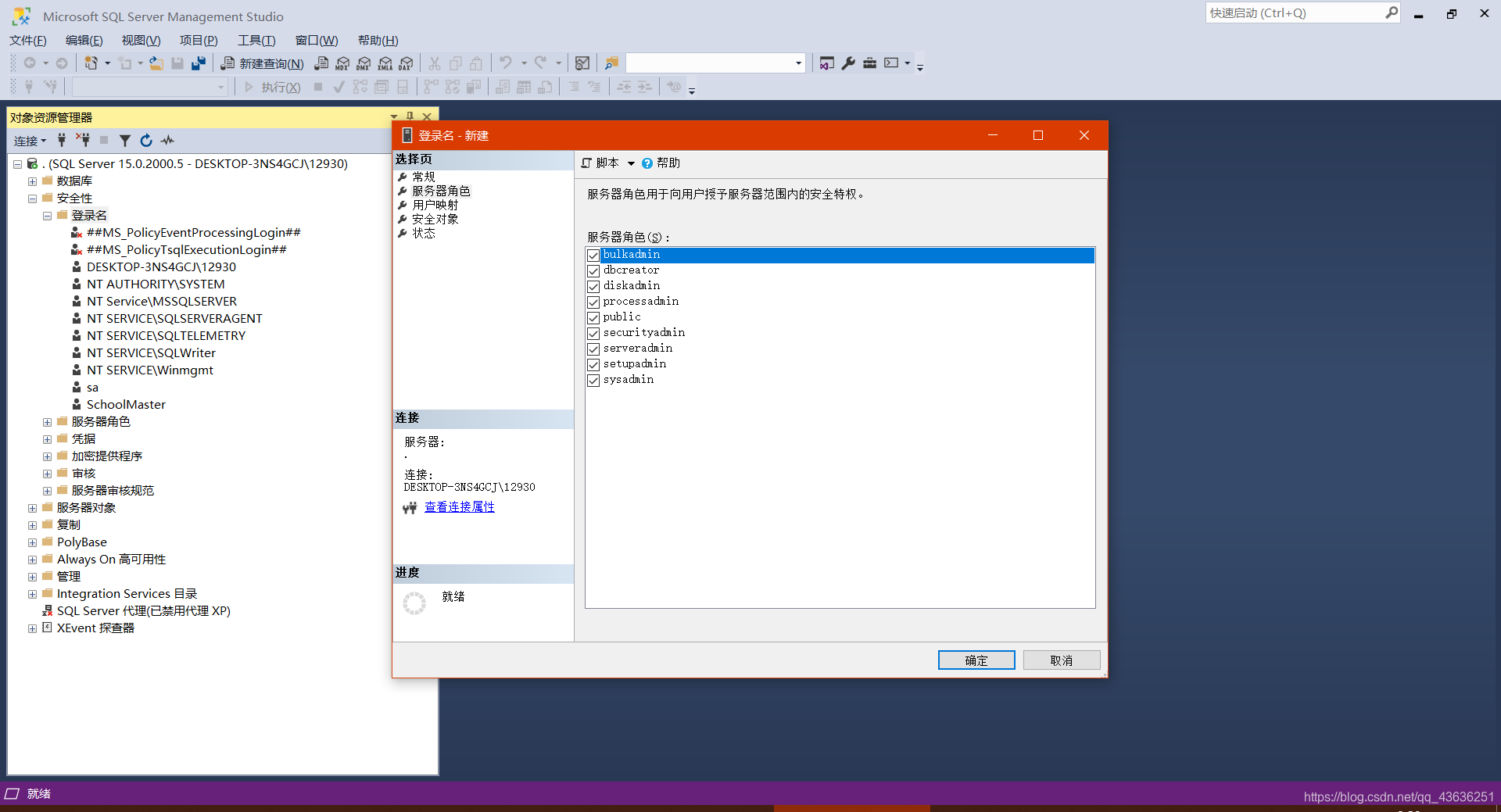Screen dimensions: 1501x812
Task: Uncheck the serveradmin server role
Action: point(593,349)
